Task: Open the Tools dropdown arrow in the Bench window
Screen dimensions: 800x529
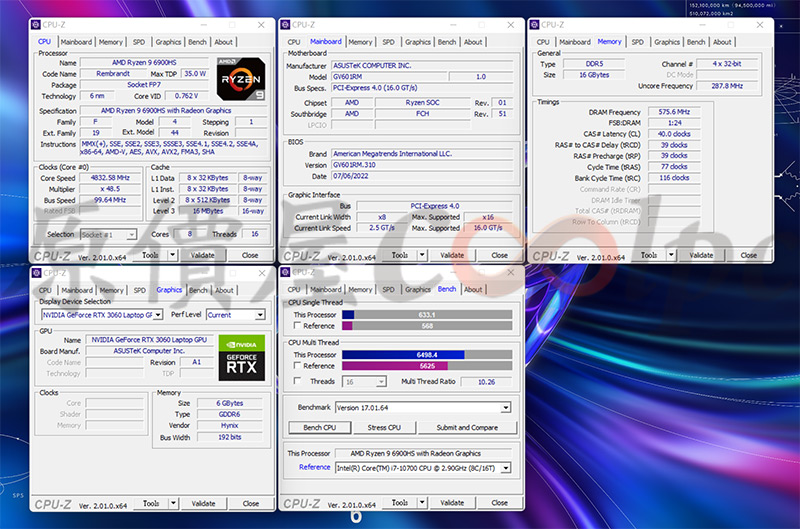Action: click(x=422, y=503)
